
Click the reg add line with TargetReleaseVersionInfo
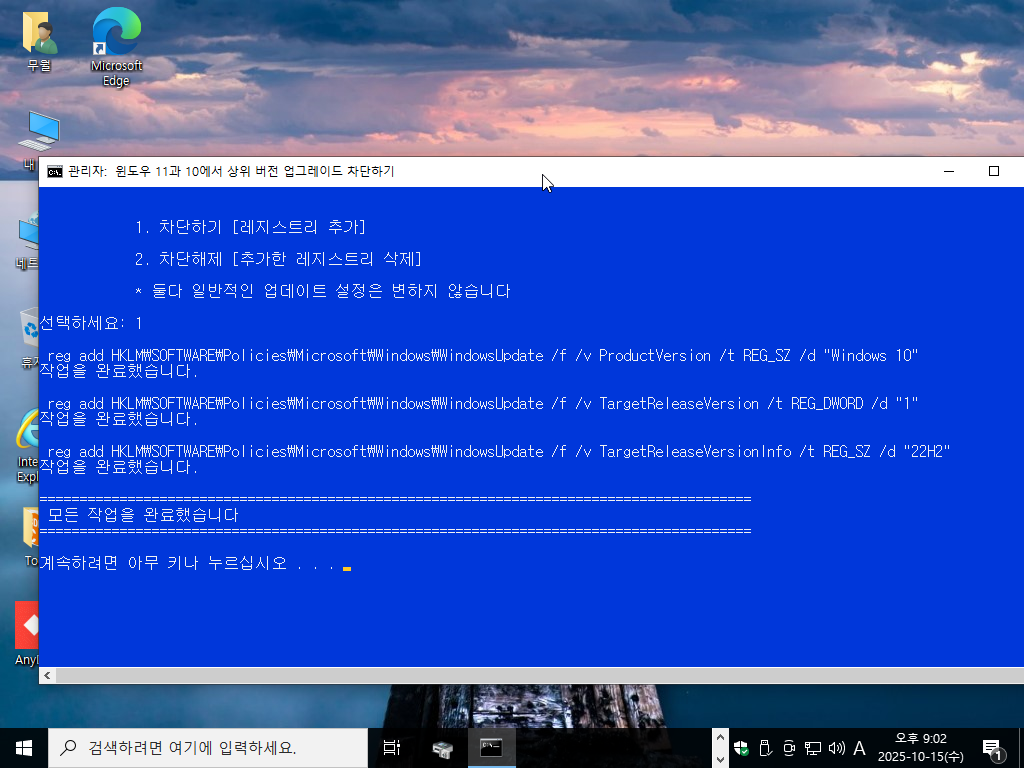click(x=498, y=451)
